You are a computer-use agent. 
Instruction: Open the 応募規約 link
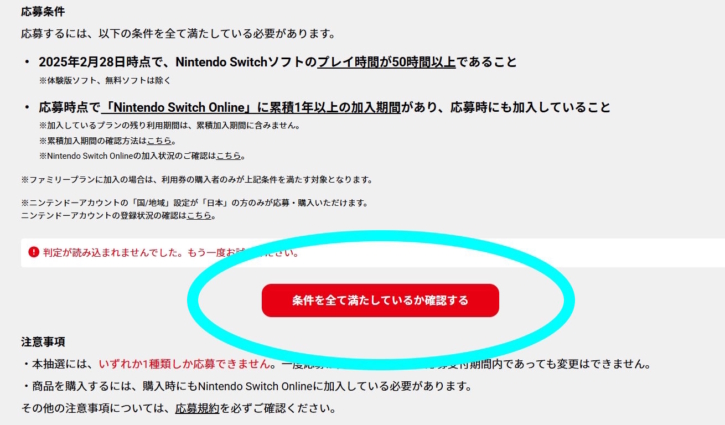[197, 408]
